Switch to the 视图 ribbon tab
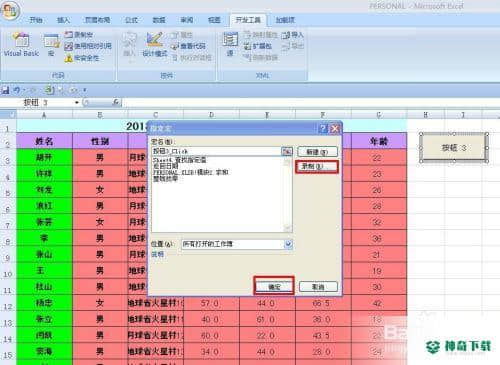The height and width of the screenshot is (365, 500). coord(214,20)
